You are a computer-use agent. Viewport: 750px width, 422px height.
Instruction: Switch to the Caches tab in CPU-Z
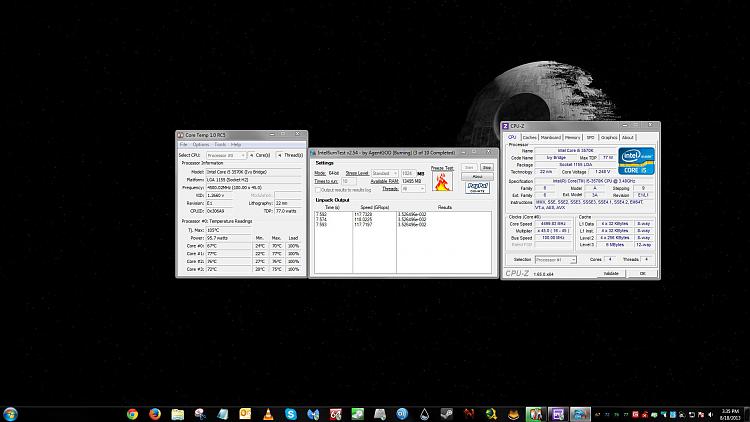click(x=529, y=137)
